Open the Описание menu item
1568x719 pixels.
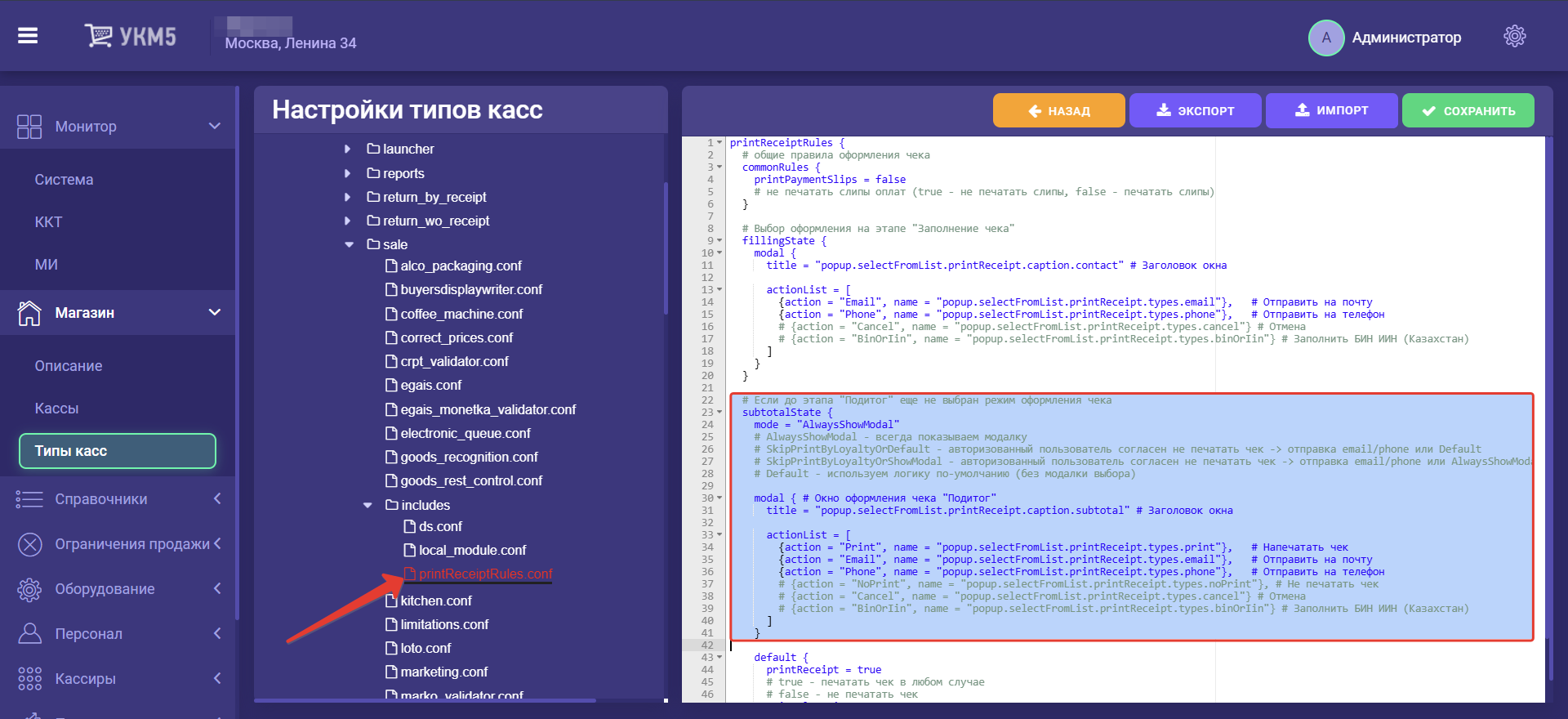tap(69, 366)
